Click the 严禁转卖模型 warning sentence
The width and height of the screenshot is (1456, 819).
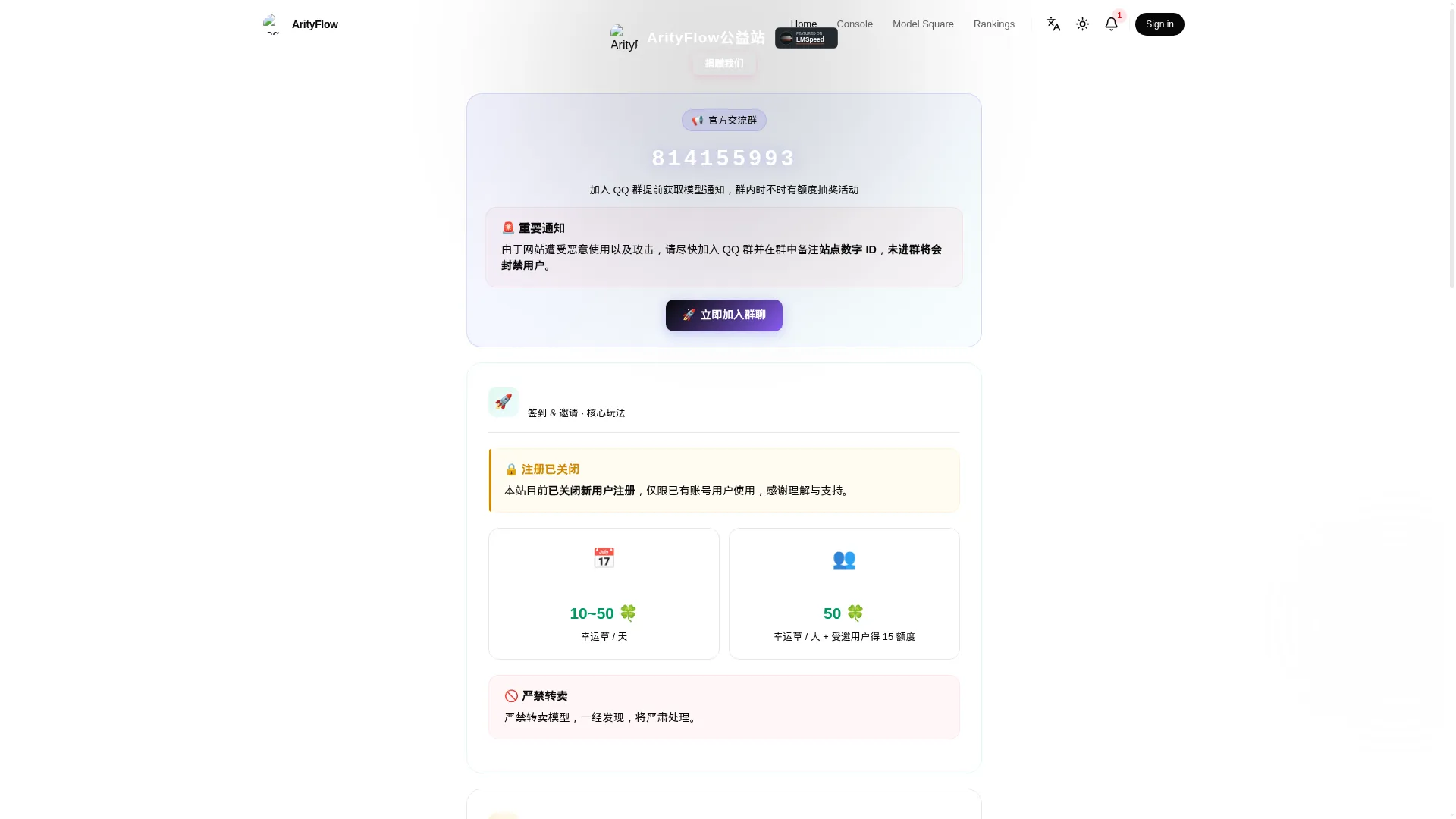pyautogui.click(x=601, y=717)
